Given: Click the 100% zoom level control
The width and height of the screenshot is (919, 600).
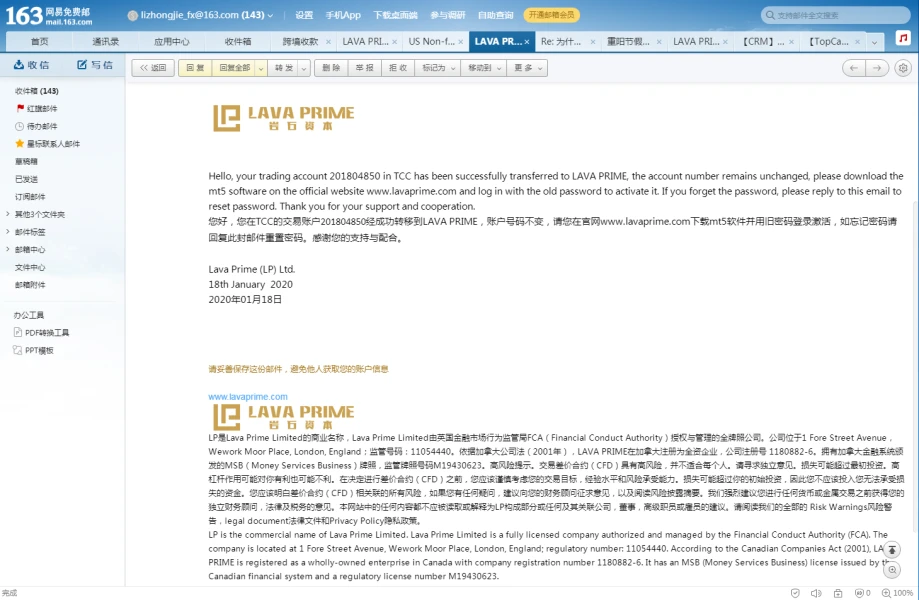Looking at the screenshot, I should pos(897,593).
